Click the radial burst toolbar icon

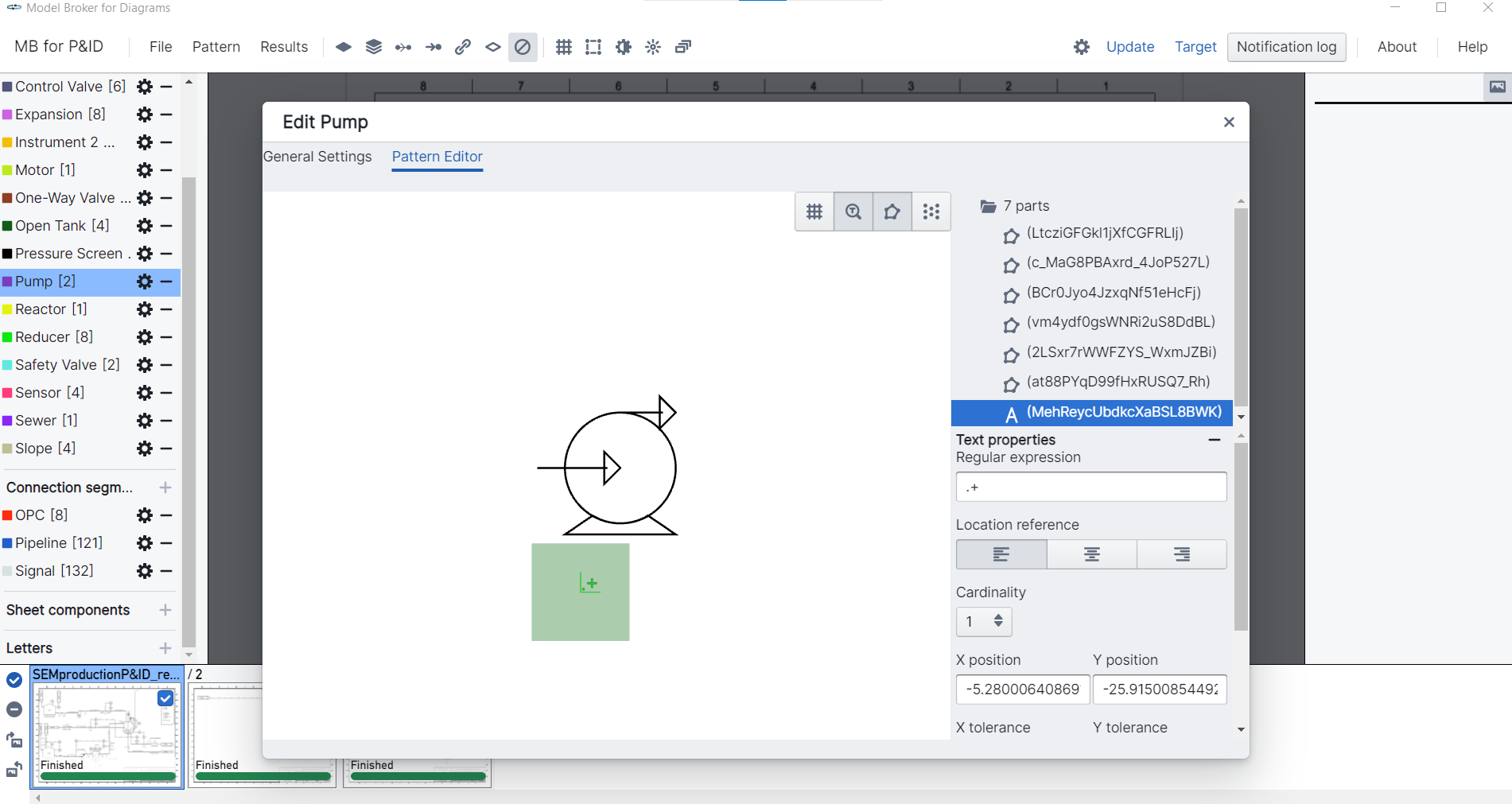tap(653, 47)
